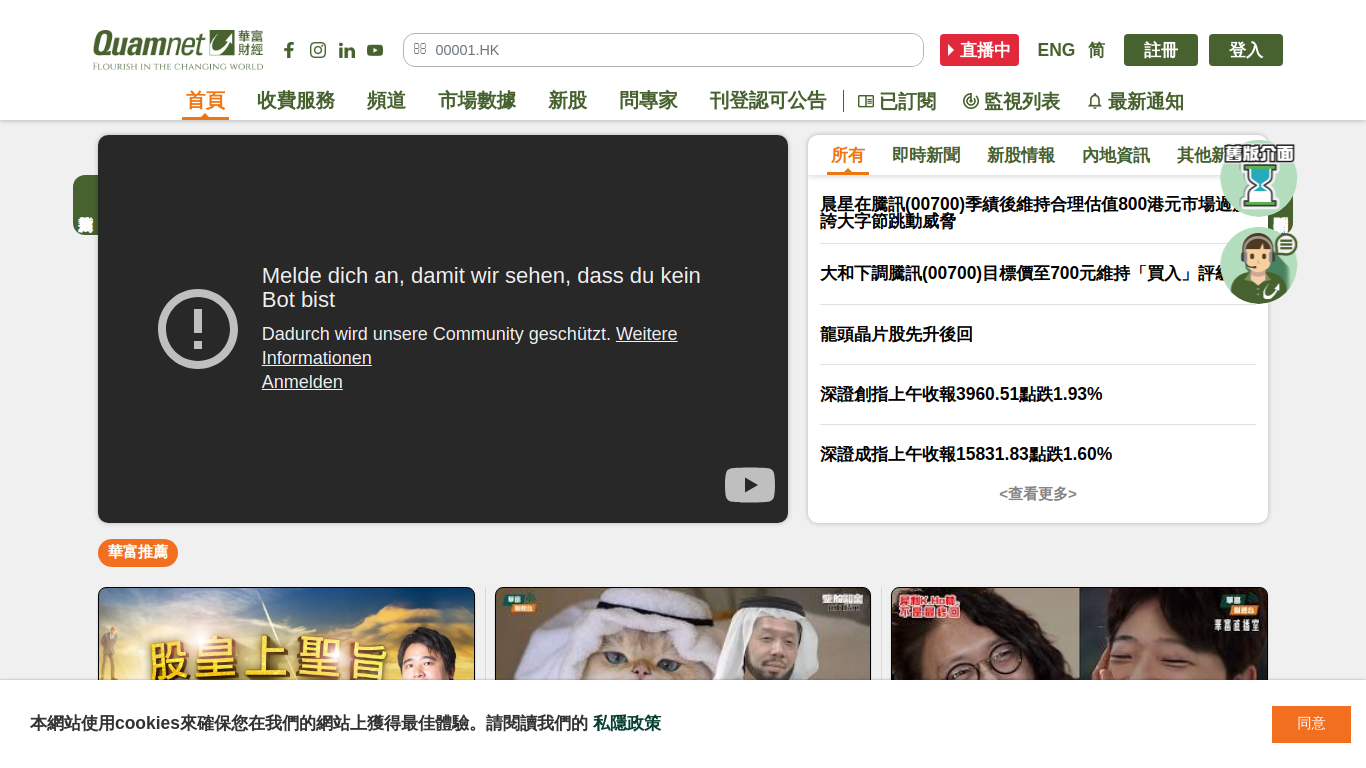Image resolution: width=1366 pixels, height=768 pixels.
Task: Click the video warning exclamation icon
Action: 198,329
